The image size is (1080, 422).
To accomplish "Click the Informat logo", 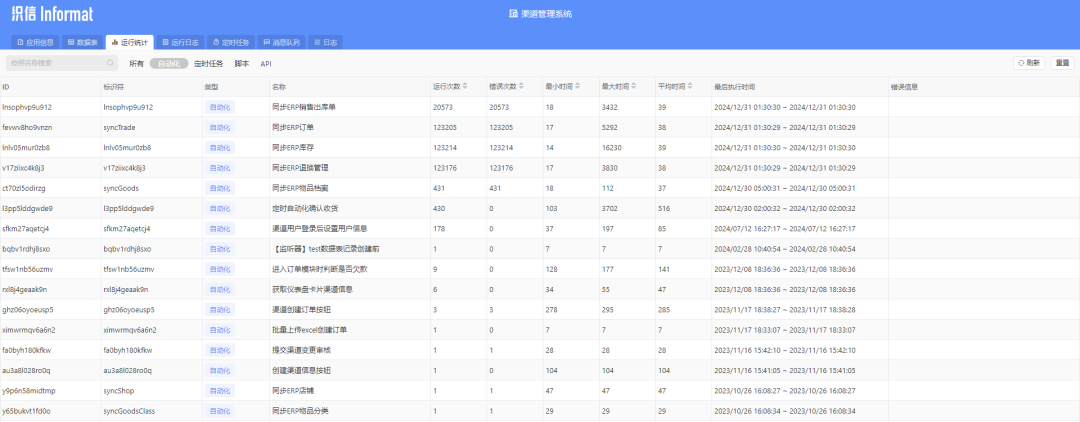I will click(52, 14).
